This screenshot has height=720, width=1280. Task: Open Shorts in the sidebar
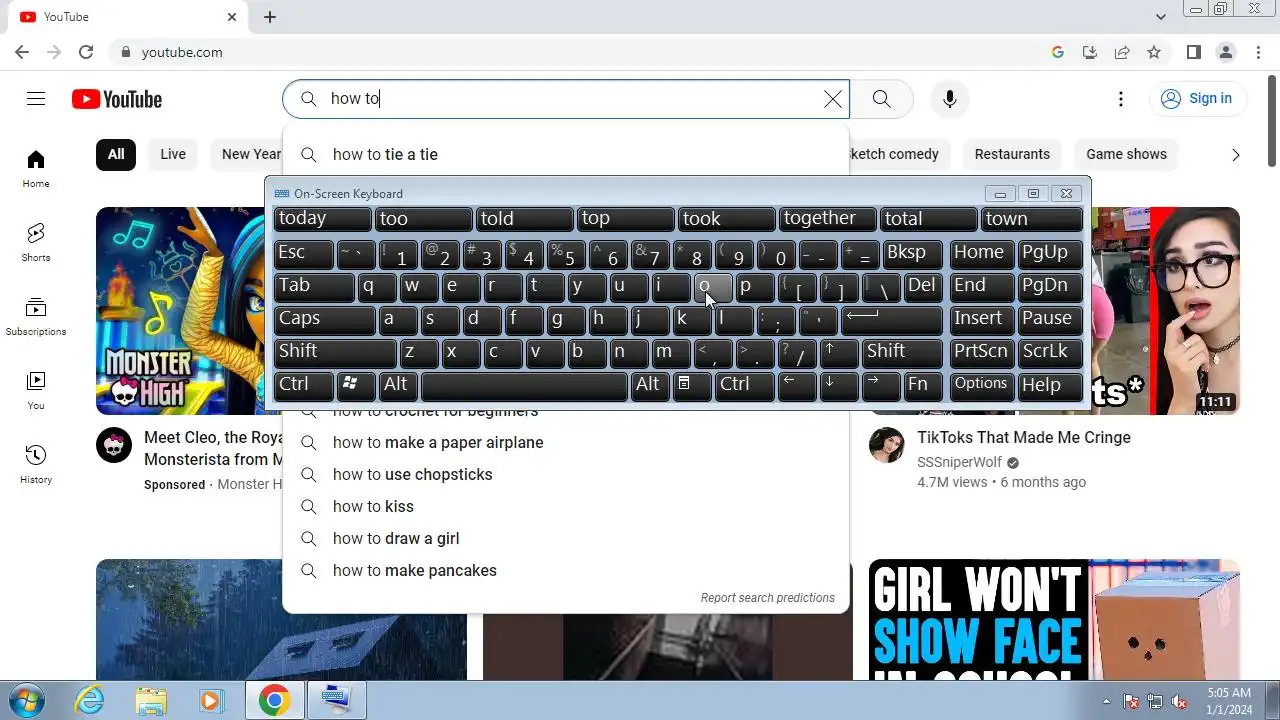pyautogui.click(x=36, y=242)
